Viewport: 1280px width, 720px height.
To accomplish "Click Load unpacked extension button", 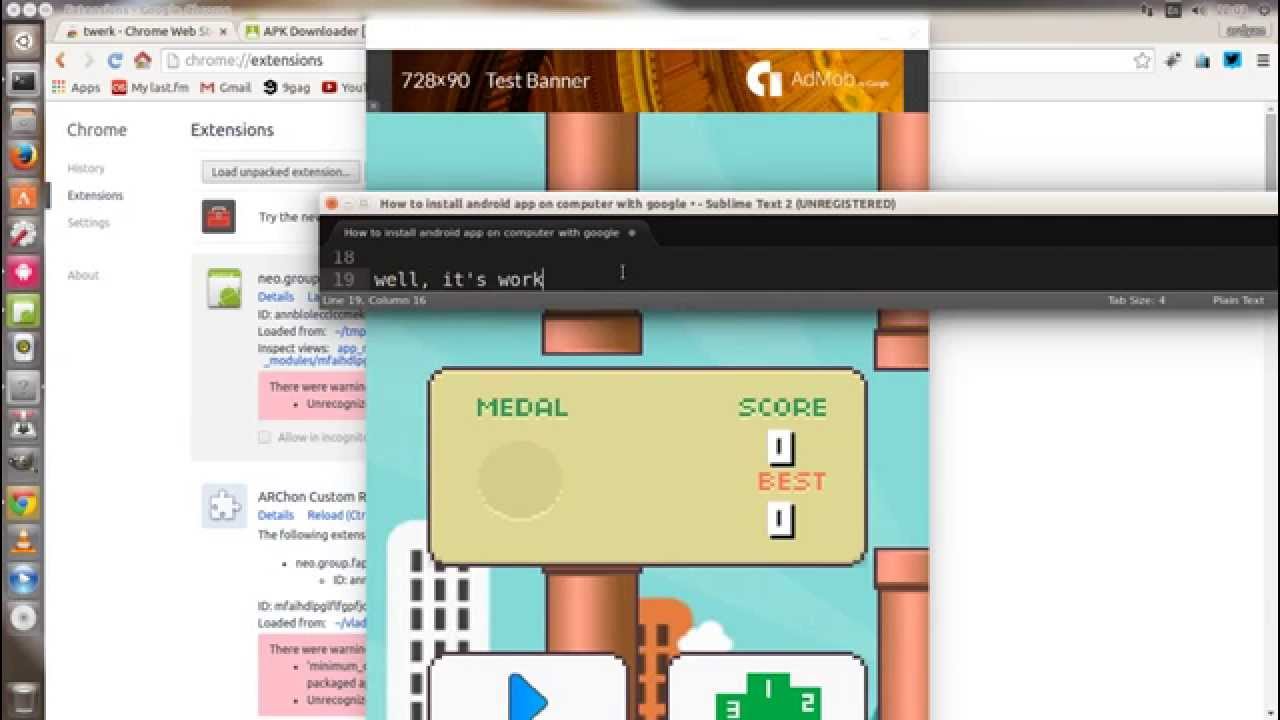I will point(280,172).
